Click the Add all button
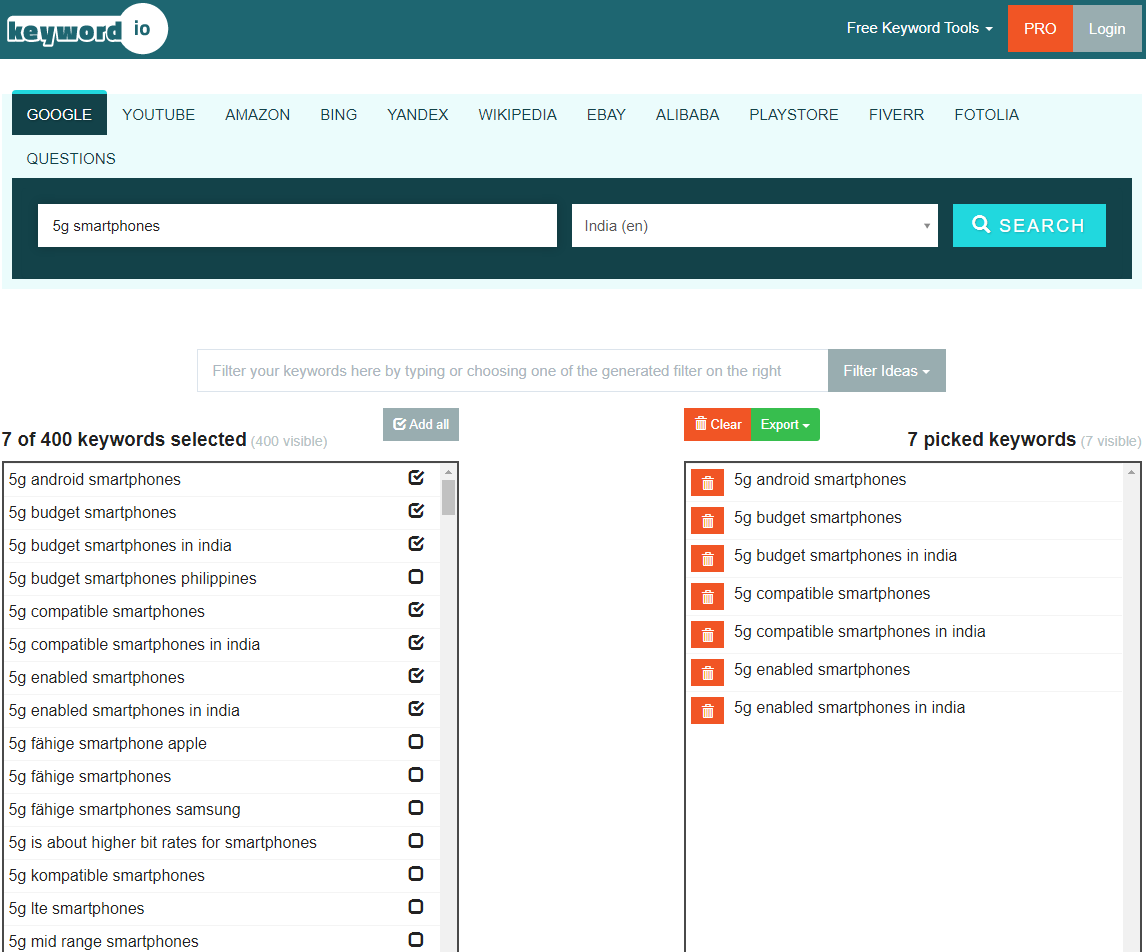1146x952 pixels. (421, 424)
